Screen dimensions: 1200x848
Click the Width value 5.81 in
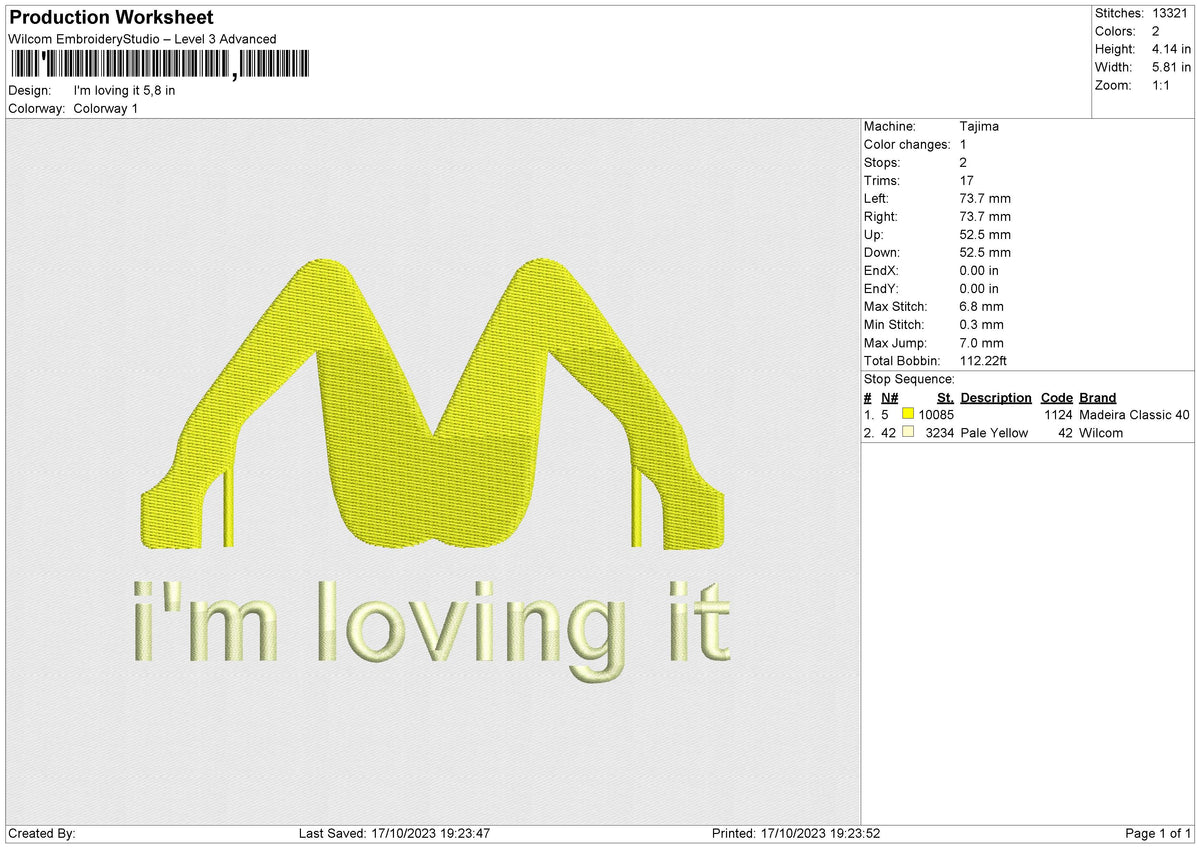(x=1171, y=67)
